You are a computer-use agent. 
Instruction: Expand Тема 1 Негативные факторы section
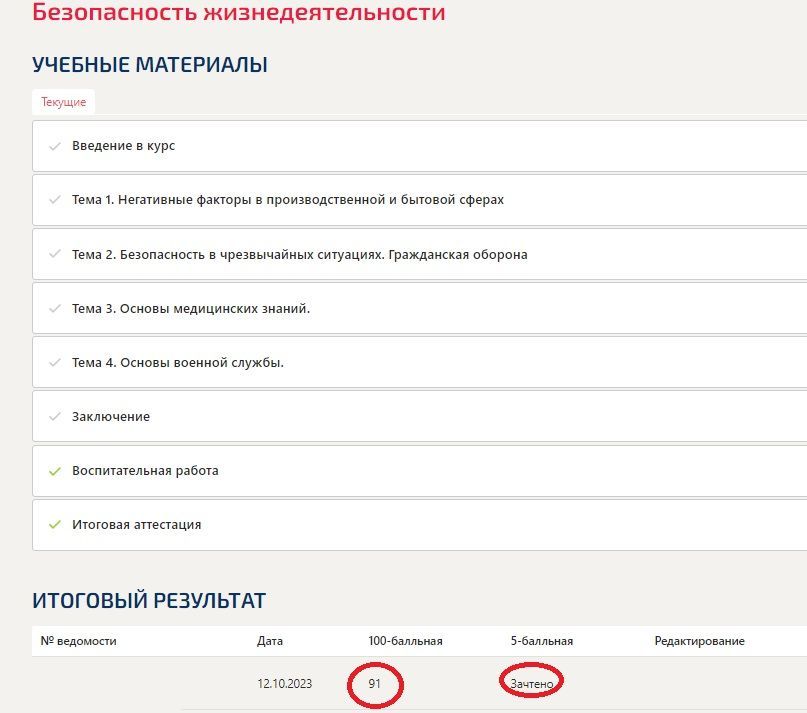(419, 200)
